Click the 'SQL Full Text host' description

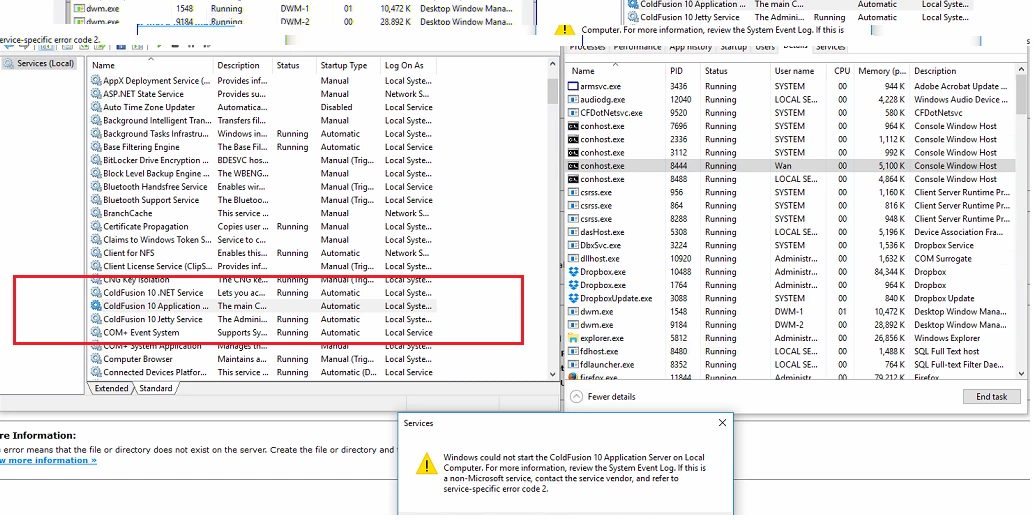(947, 351)
